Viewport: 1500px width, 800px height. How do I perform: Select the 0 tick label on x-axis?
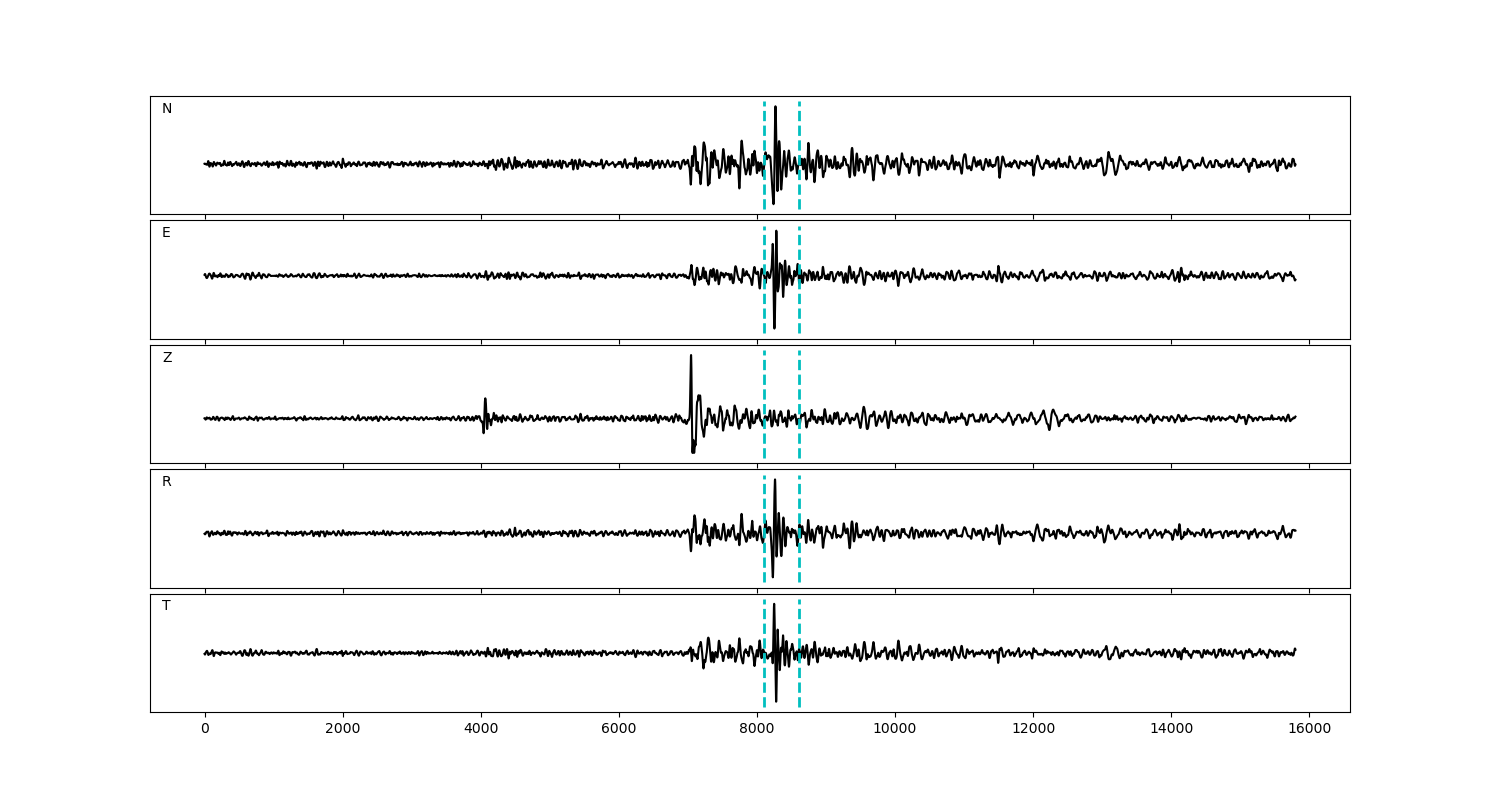click(x=205, y=729)
